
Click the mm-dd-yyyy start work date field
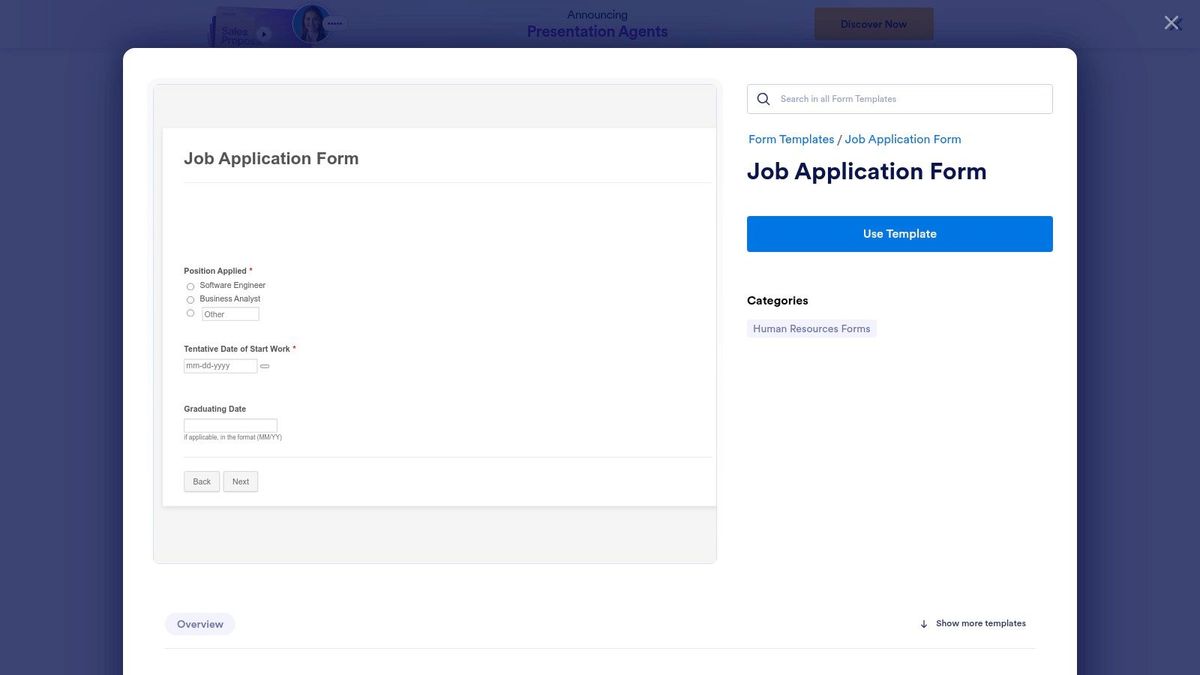(218, 365)
